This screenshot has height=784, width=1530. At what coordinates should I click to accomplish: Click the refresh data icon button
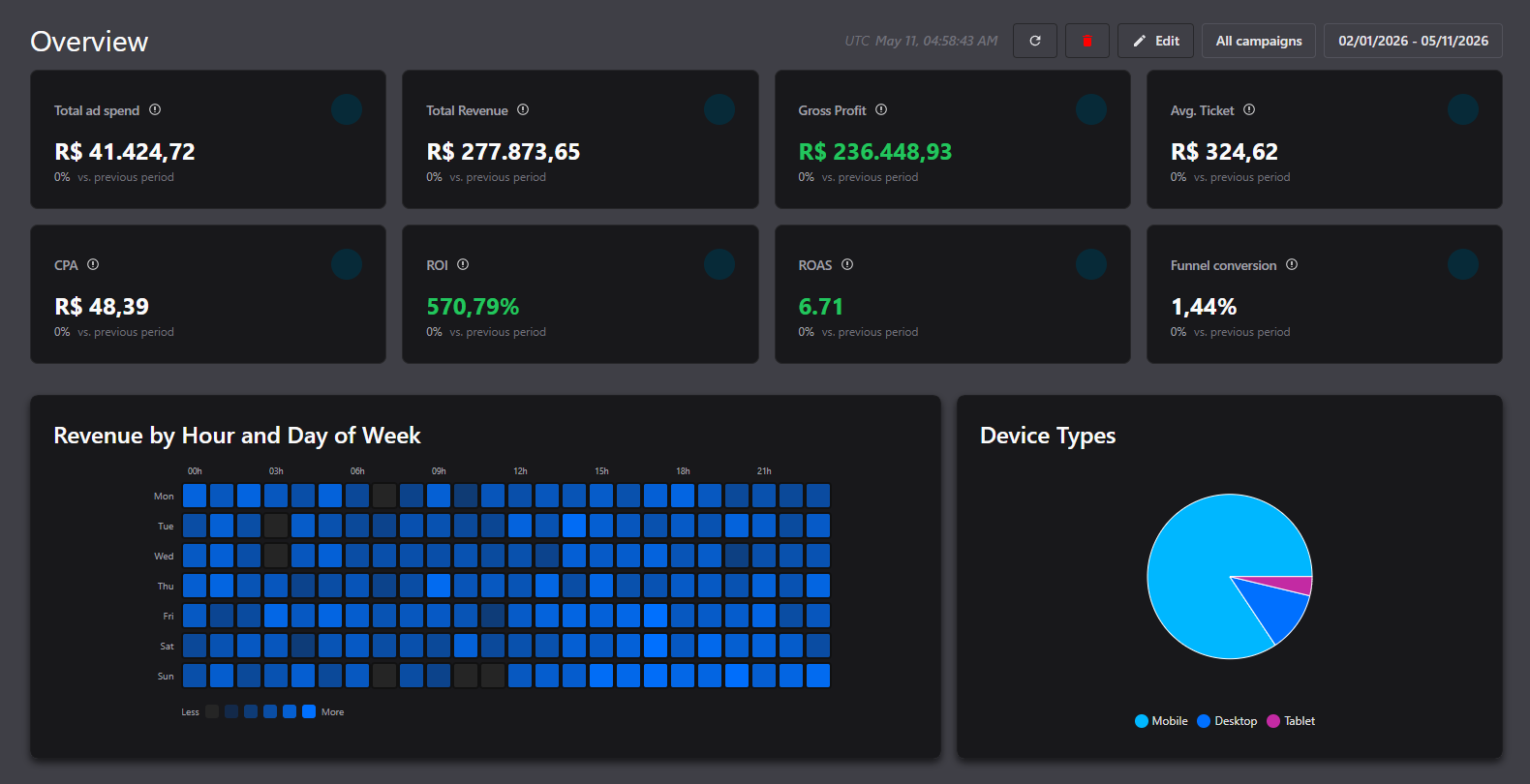(x=1035, y=41)
